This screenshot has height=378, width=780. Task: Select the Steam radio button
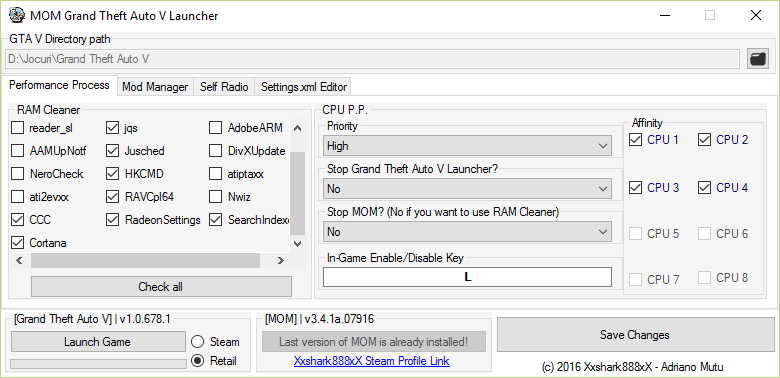197,342
